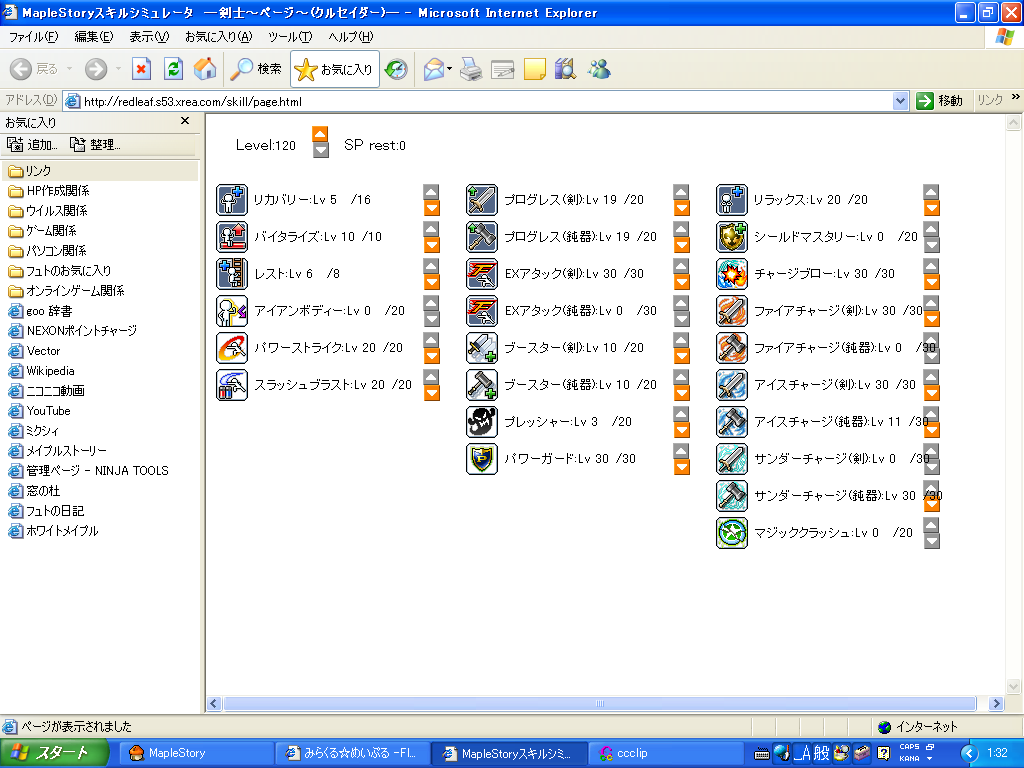The image size is (1024, 768).
Task: Click the スタート Start button
Action: [x=54, y=753]
